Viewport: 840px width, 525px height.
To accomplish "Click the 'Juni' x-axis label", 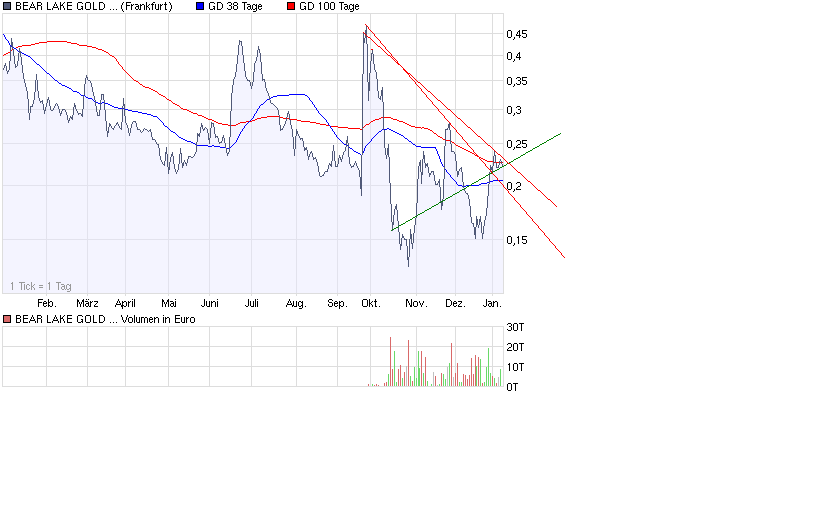I will click(209, 303).
